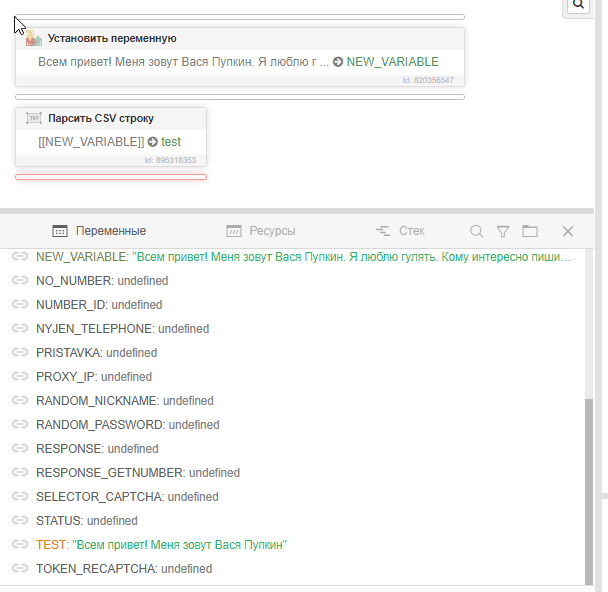Image resolution: width=608 pixels, height=592 pixels.
Task: Click the link icon beside NEW_VARIABLE
Action: (19, 257)
